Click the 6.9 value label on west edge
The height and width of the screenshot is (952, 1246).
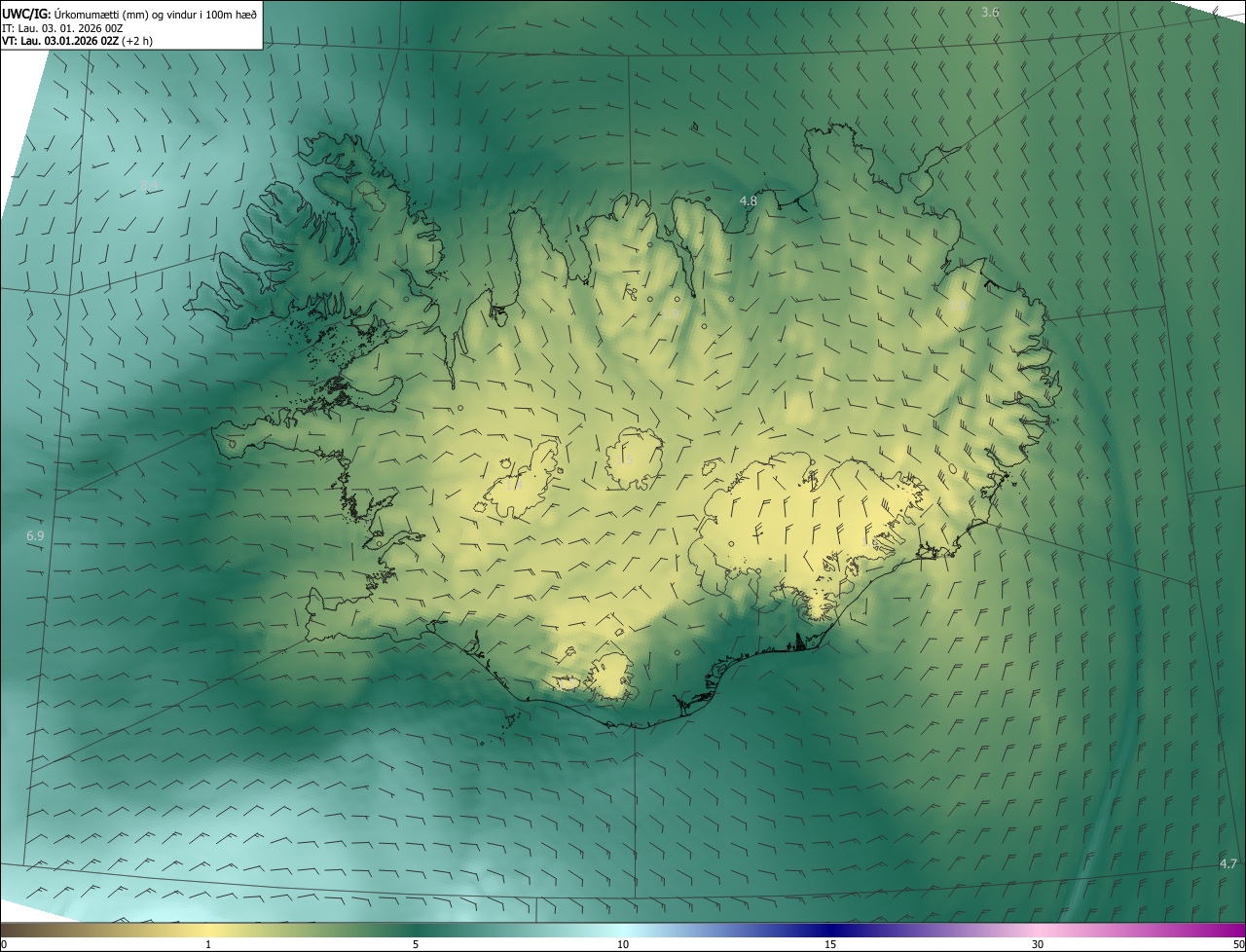click(x=35, y=536)
